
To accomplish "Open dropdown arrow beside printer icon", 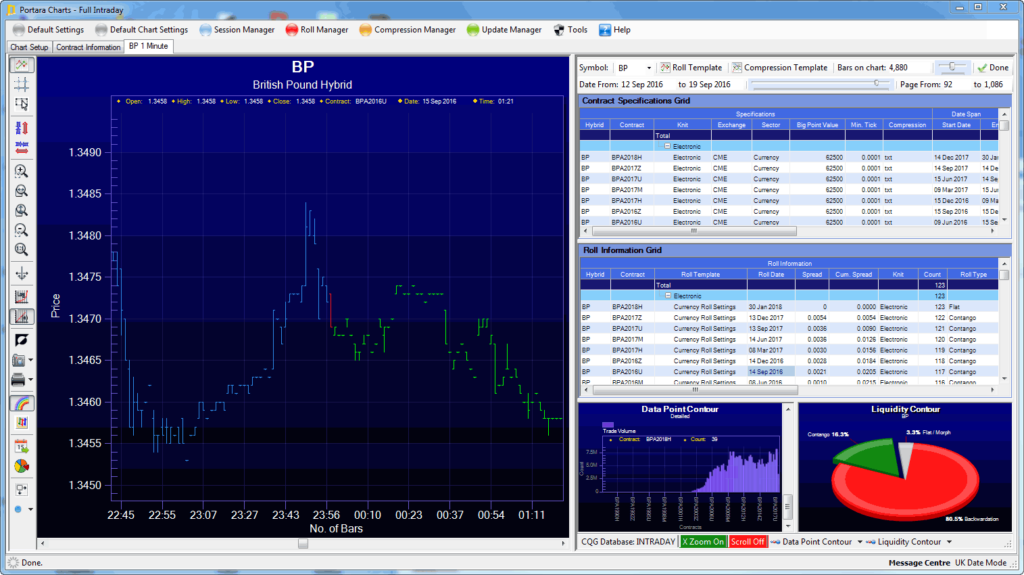I will (30, 380).
